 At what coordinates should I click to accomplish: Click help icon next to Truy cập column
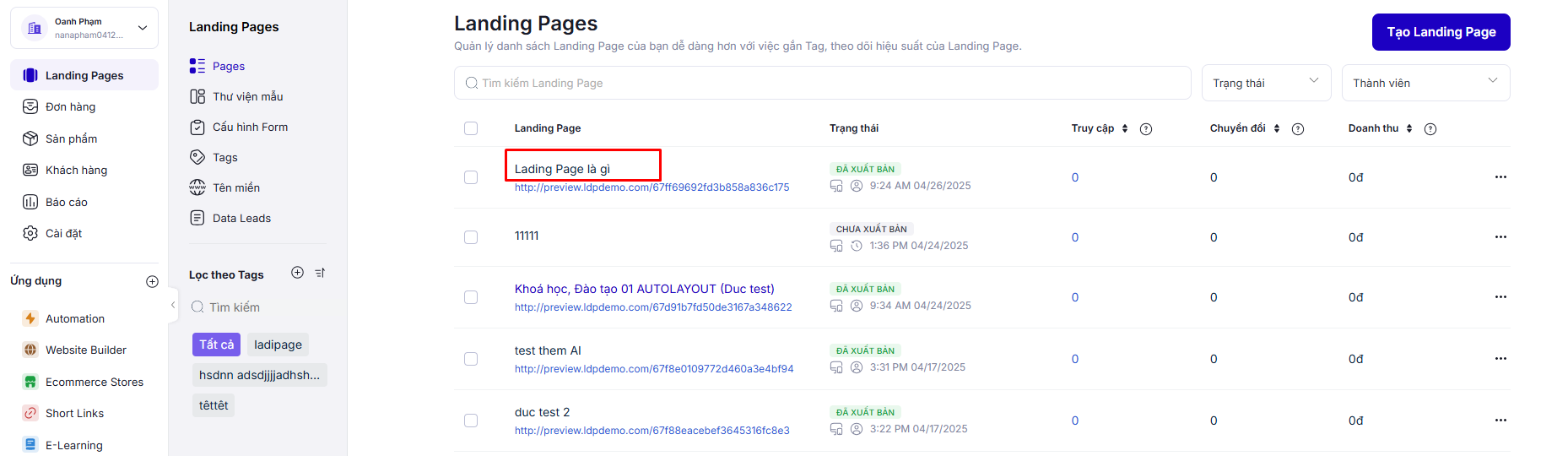(1145, 129)
